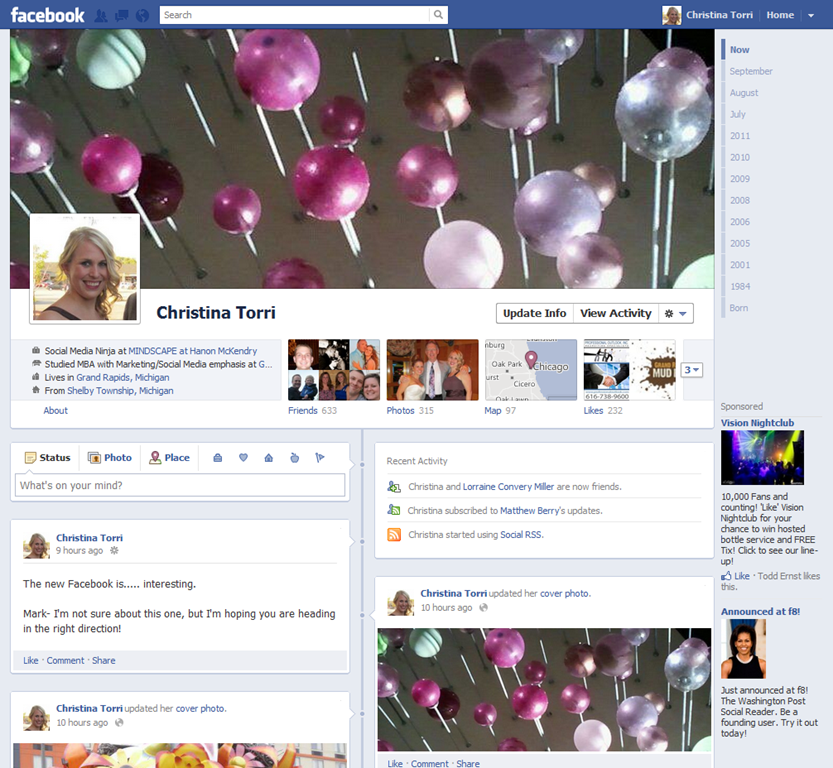
Task: Add a relationship event with the heart icon
Action: [243, 457]
